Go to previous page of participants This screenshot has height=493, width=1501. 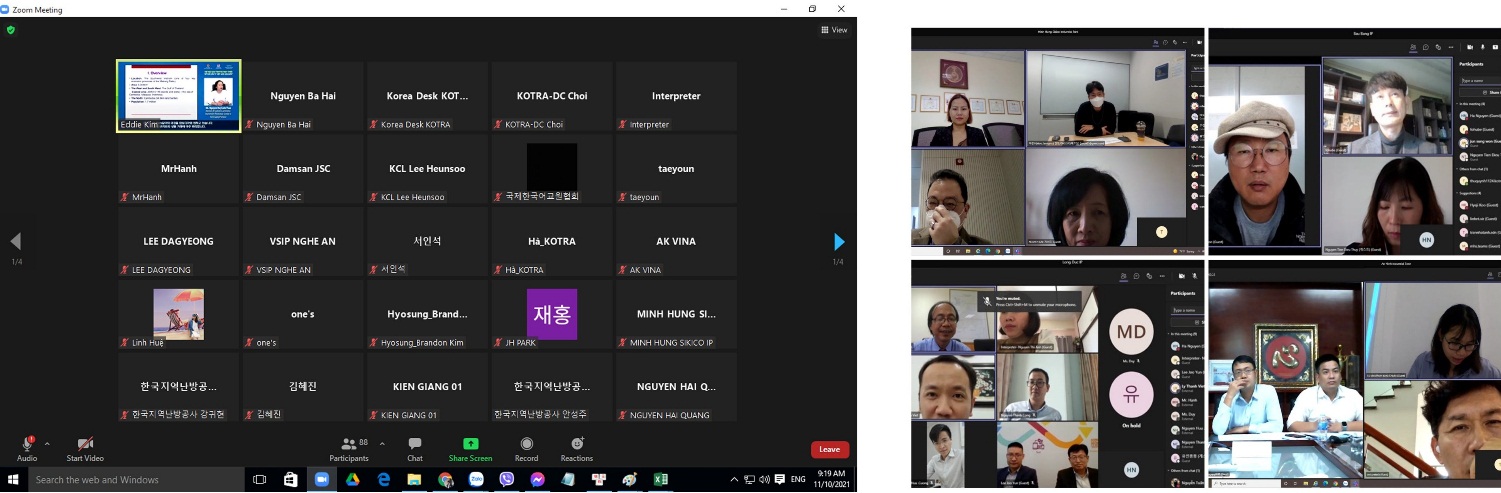coord(15,242)
